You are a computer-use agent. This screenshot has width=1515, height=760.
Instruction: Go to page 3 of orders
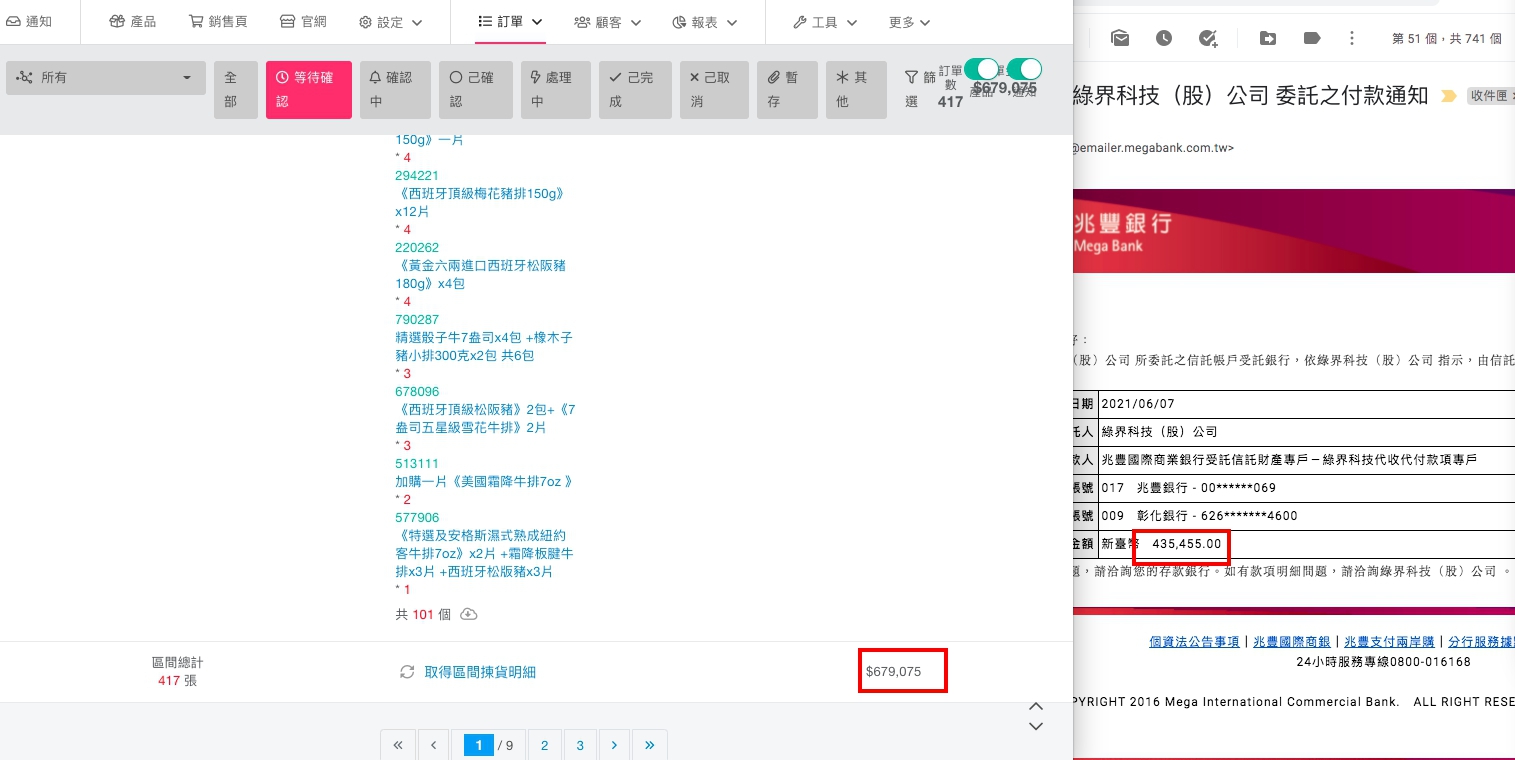tap(580, 745)
